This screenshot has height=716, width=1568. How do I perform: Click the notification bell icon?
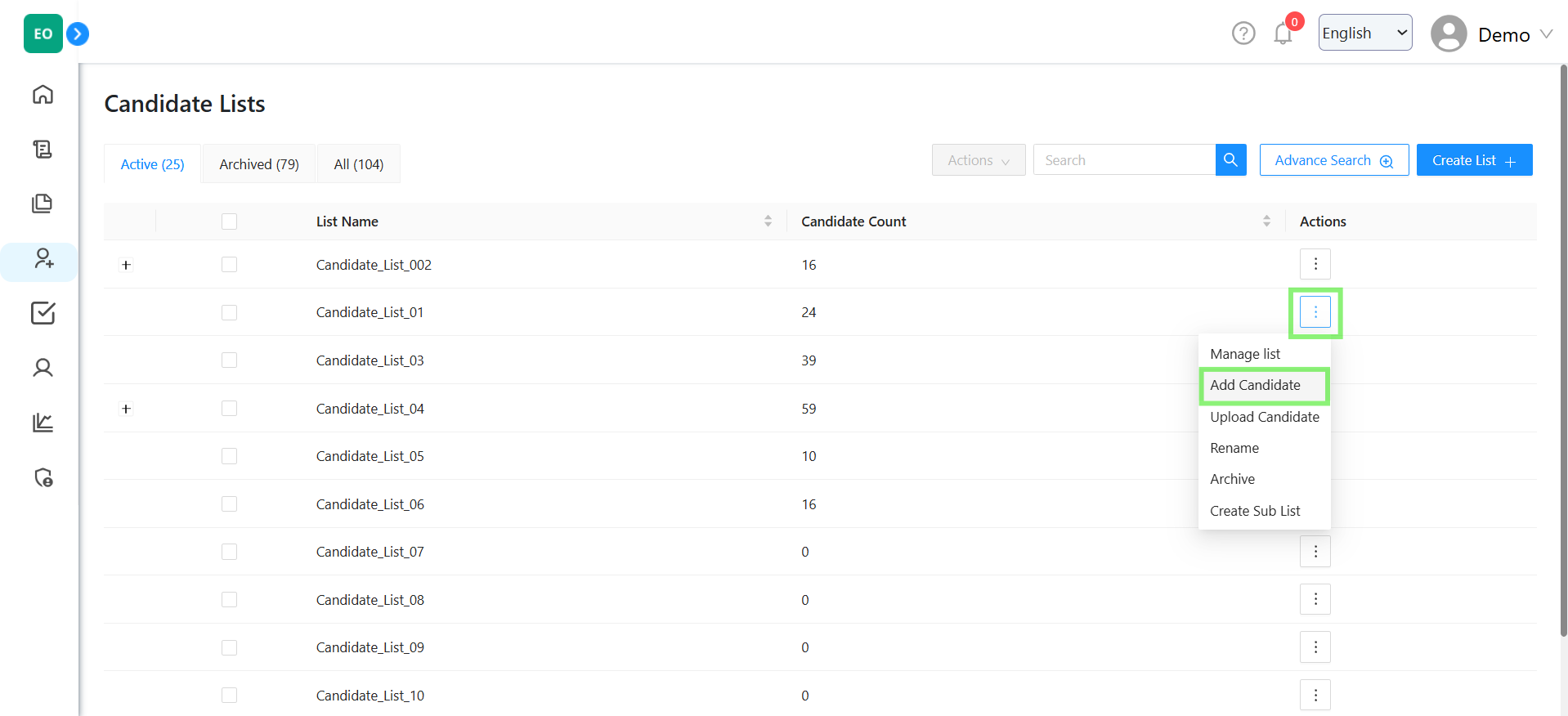pyautogui.click(x=1283, y=34)
